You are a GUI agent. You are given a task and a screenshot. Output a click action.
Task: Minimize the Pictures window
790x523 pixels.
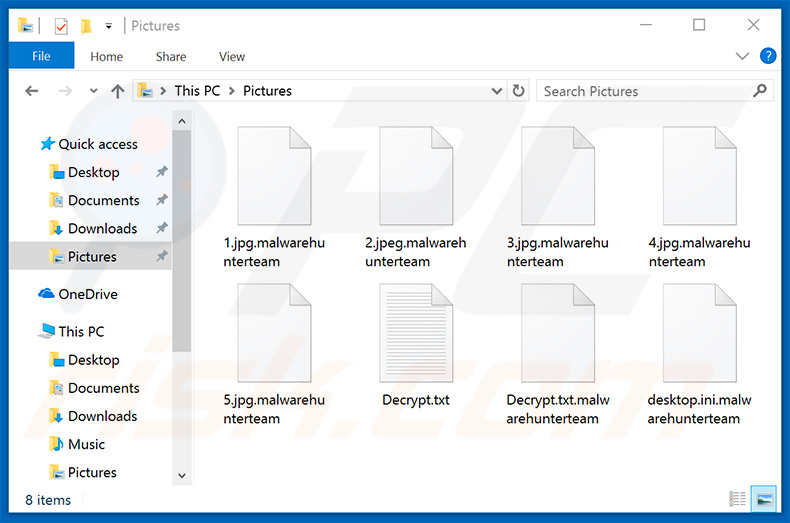pyautogui.click(x=646, y=25)
